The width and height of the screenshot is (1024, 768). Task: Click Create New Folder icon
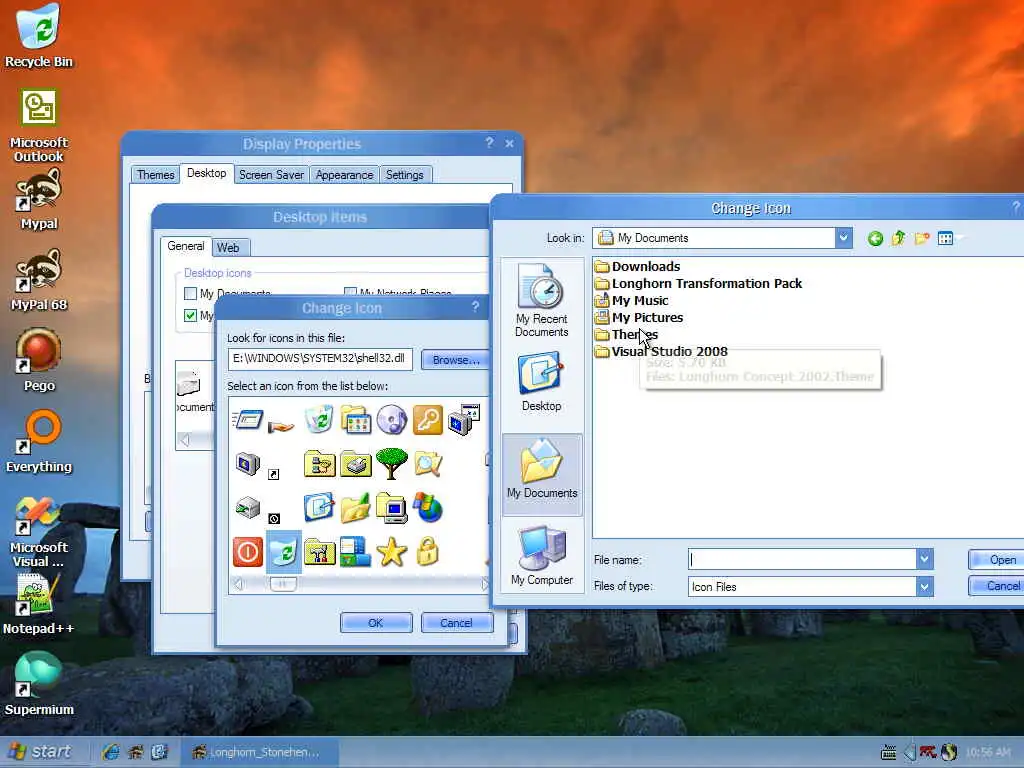tap(921, 238)
